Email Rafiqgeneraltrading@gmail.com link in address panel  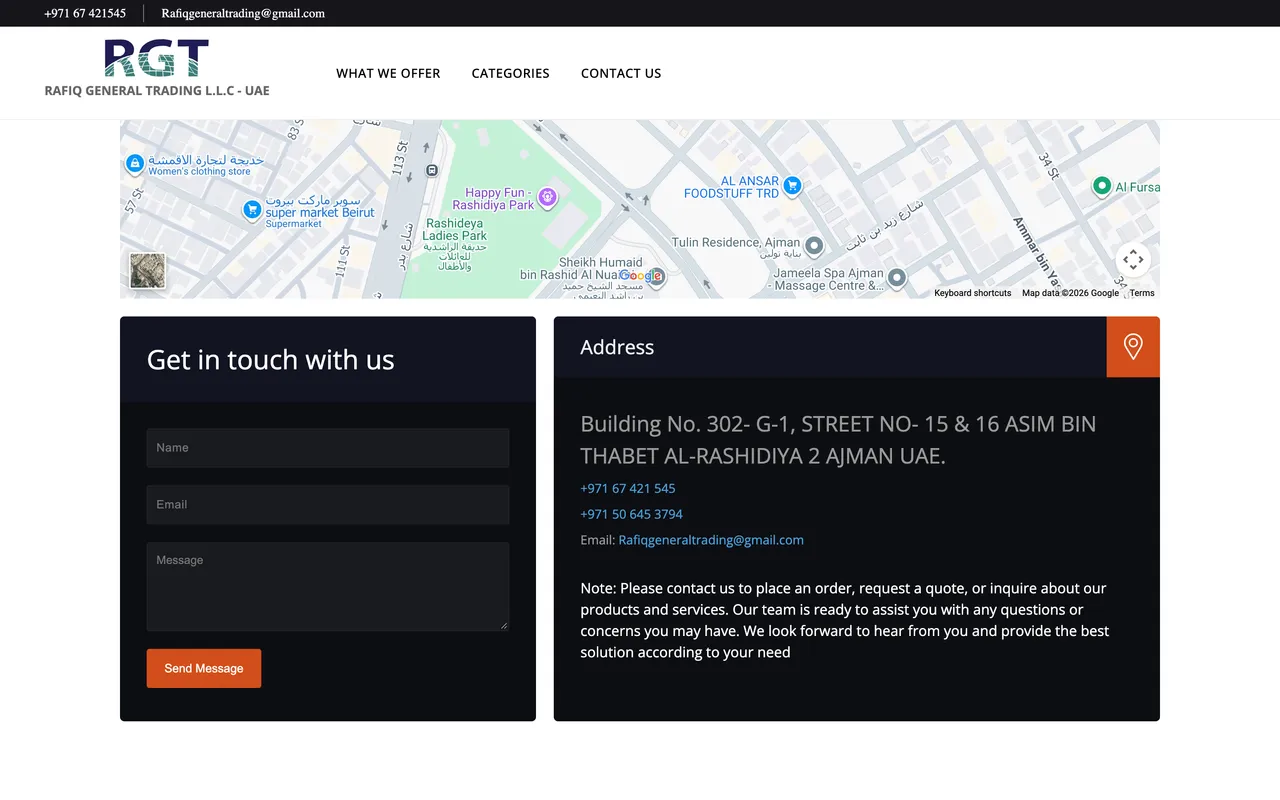pyautogui.click(x=711, y=540)
